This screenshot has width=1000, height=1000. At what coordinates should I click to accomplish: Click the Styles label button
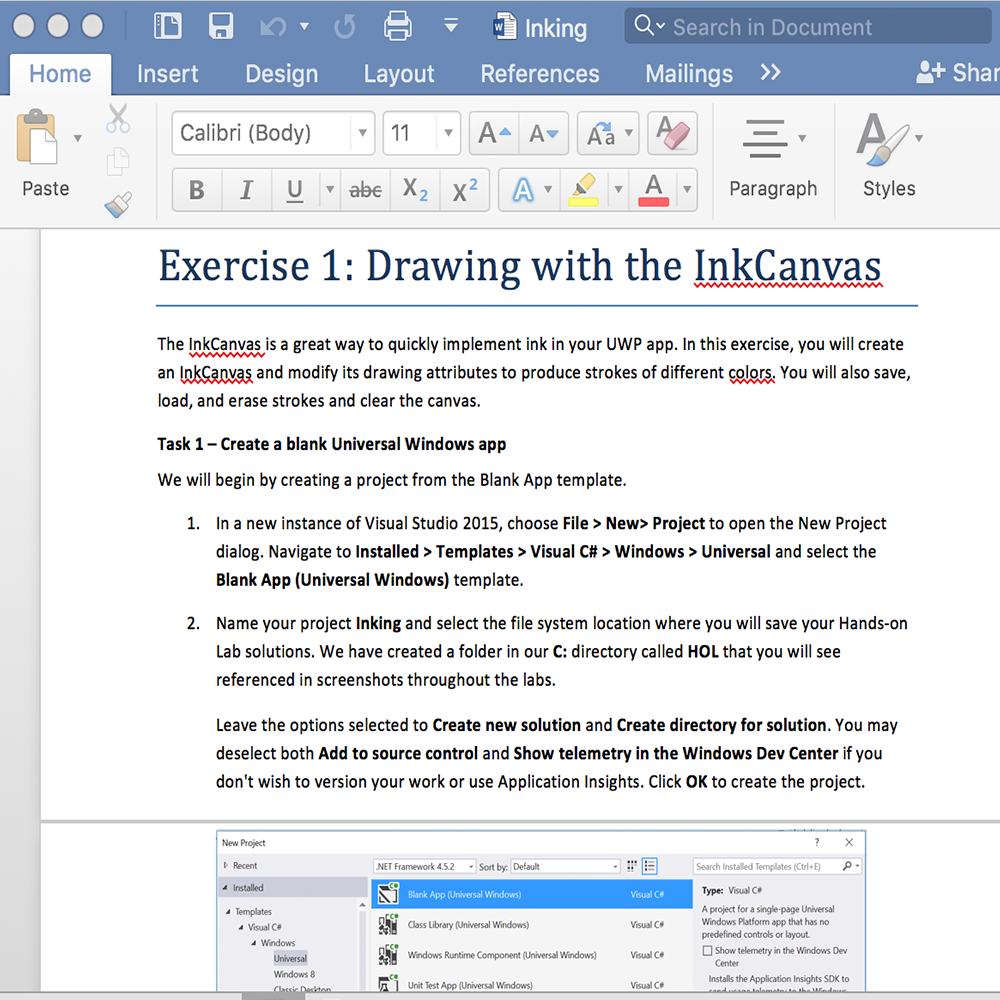coord(889,189)
